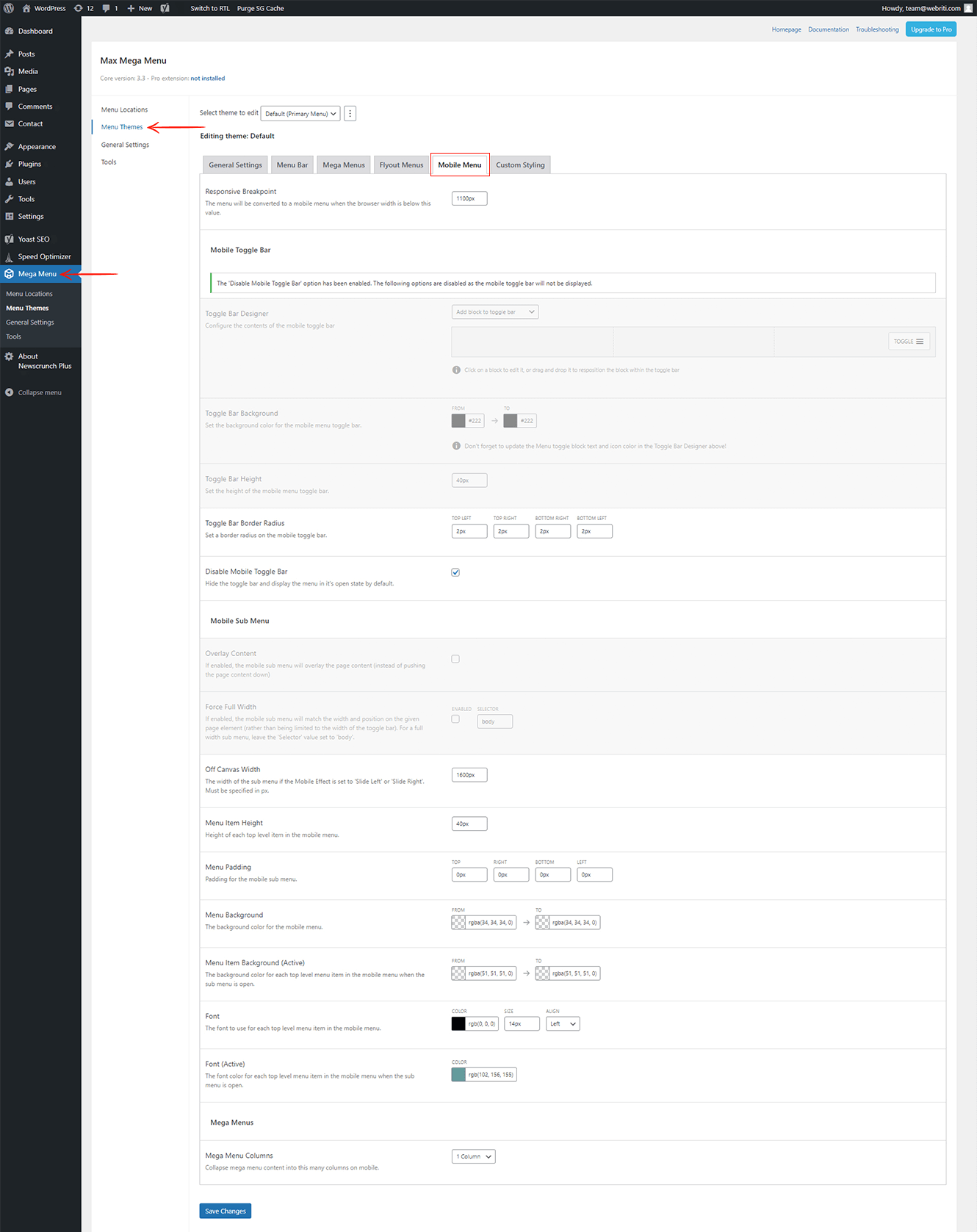
Task: Click the not installed Pro extension link
Action: pyautogui.click(x=208, y=78)
